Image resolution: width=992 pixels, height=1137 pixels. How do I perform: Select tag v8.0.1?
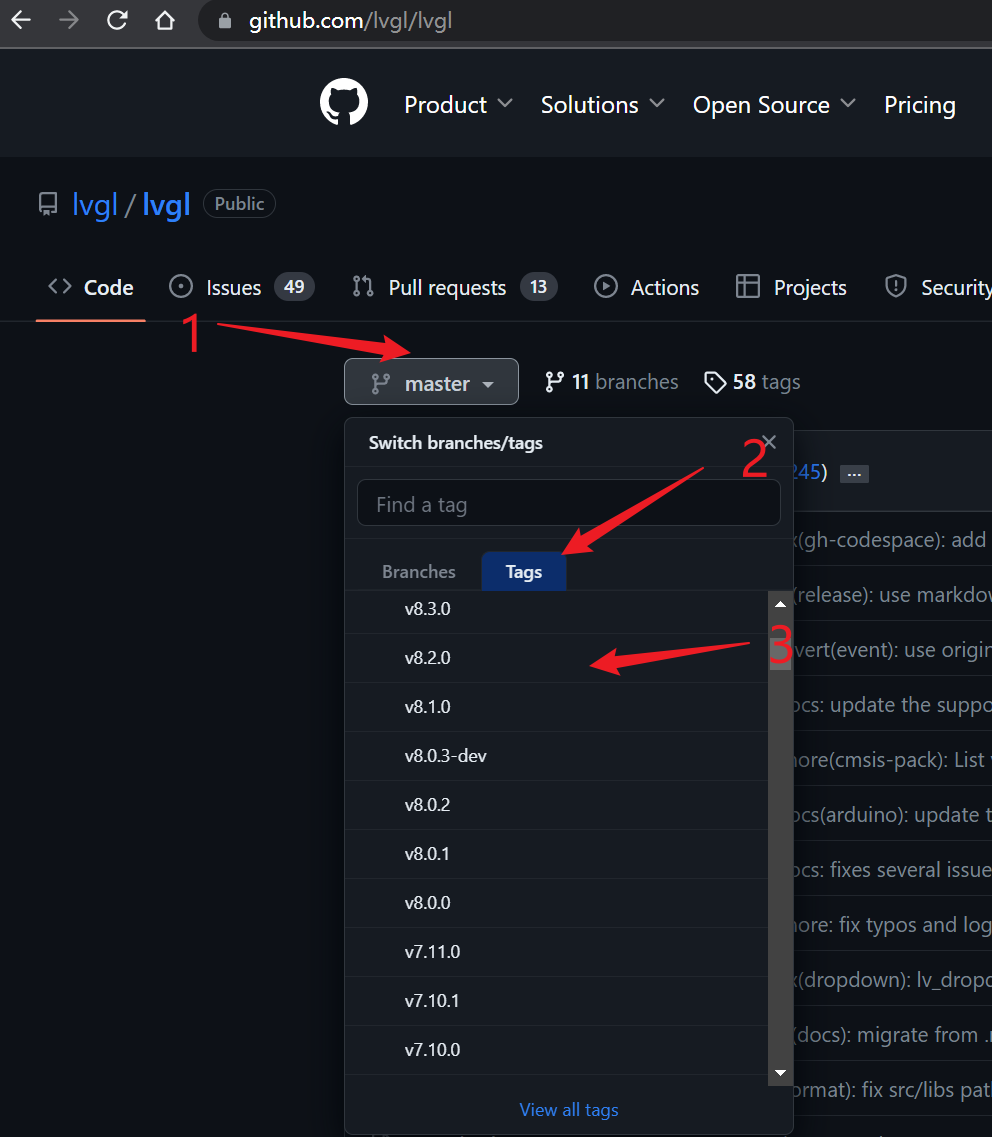[556, 854]
